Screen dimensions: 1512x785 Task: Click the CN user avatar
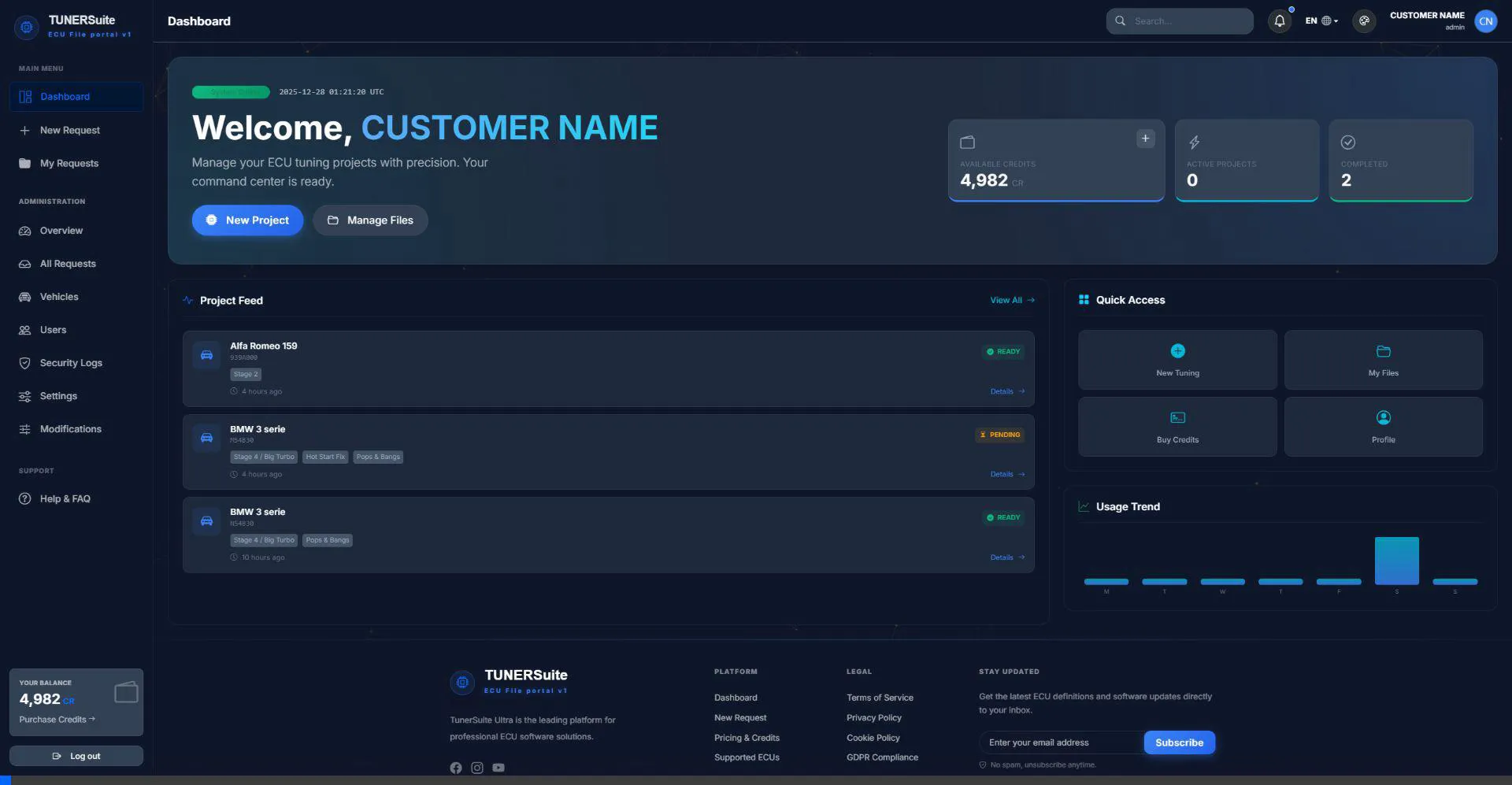pyautogui.click(x=1485, y=21)
